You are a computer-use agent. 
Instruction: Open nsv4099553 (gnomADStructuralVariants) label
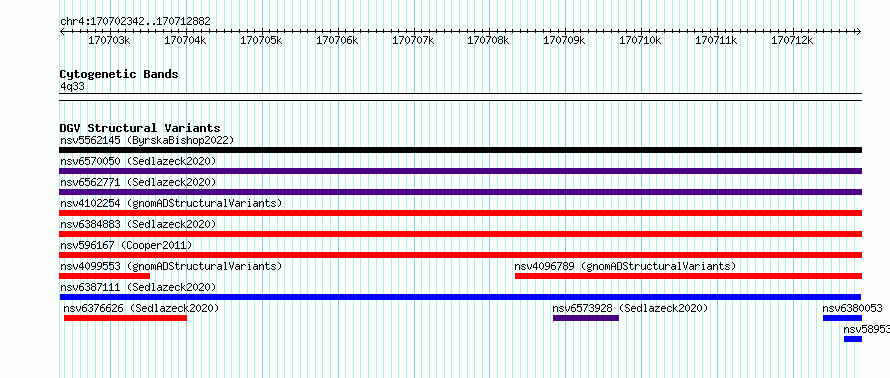[171, 266]
